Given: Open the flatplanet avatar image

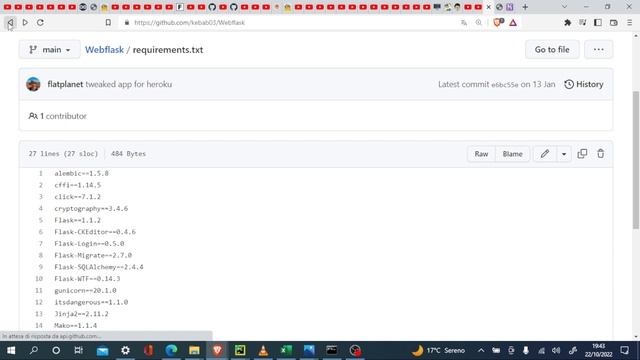Looking at the screenshot, I should [33, 84].
